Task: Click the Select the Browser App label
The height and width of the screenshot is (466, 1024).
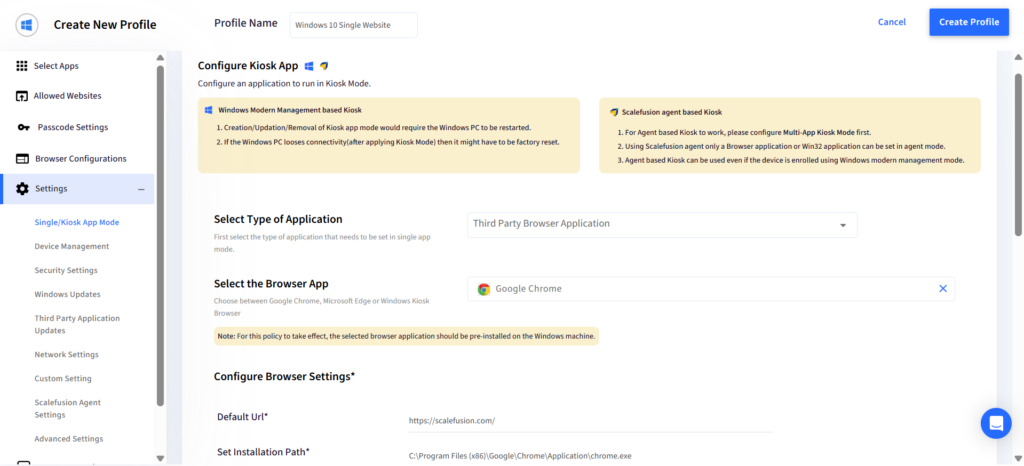Action: coord(271,284)
